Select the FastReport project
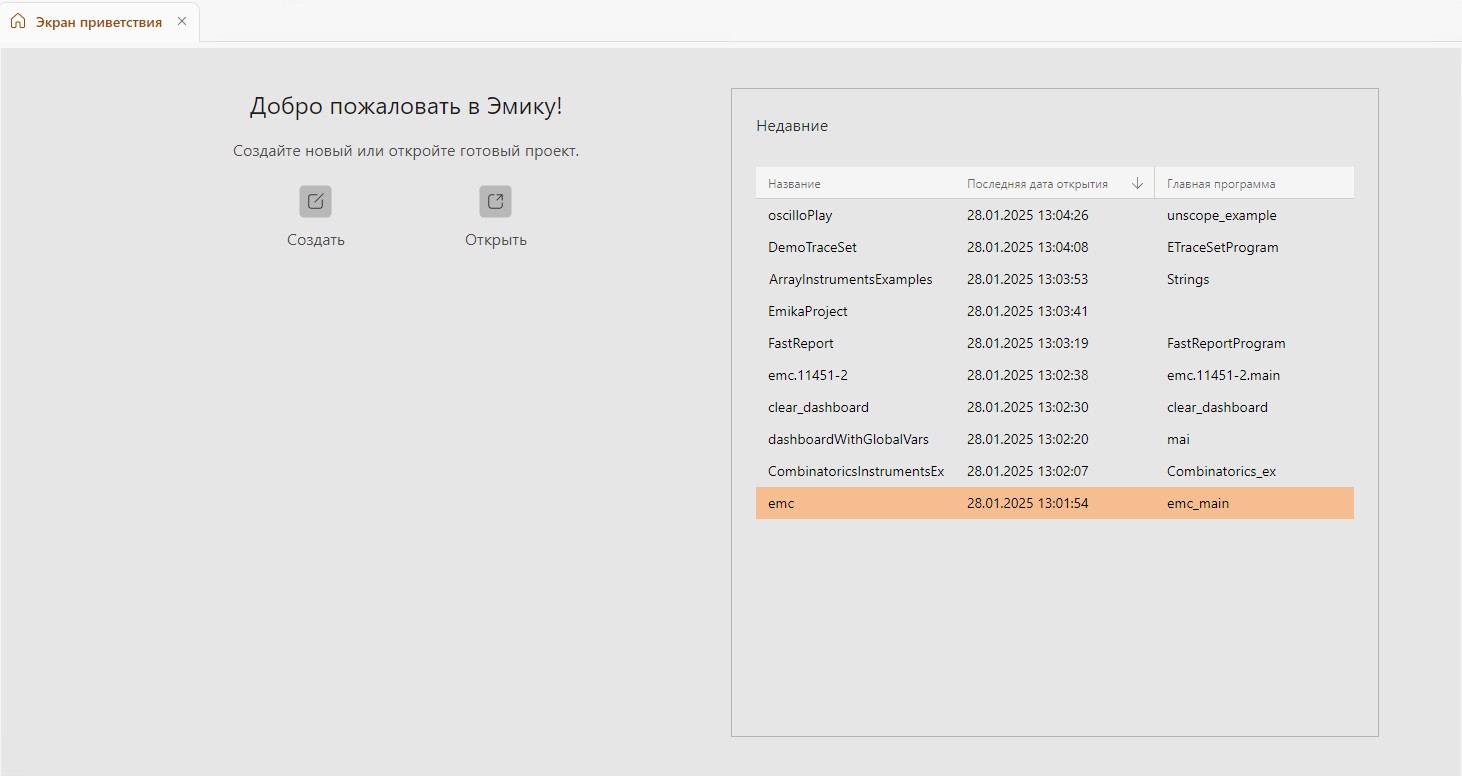The width and height of the screenshot is (1462, 776). [x=801, y=343]
